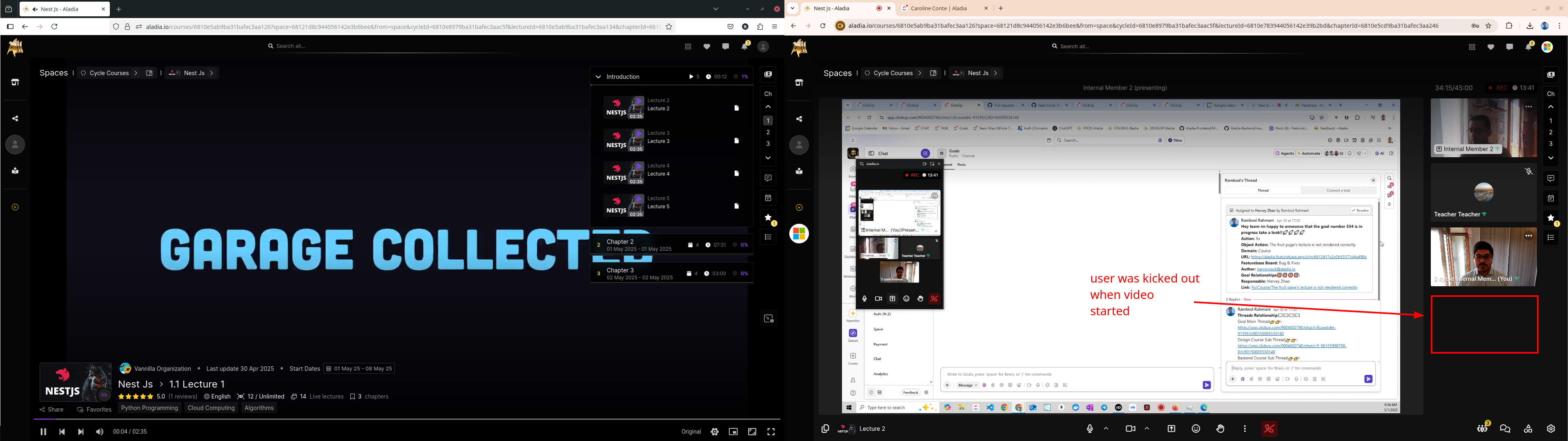Select Internal Member 2 video tile

pyautogui.click(x=1483, y=128)
